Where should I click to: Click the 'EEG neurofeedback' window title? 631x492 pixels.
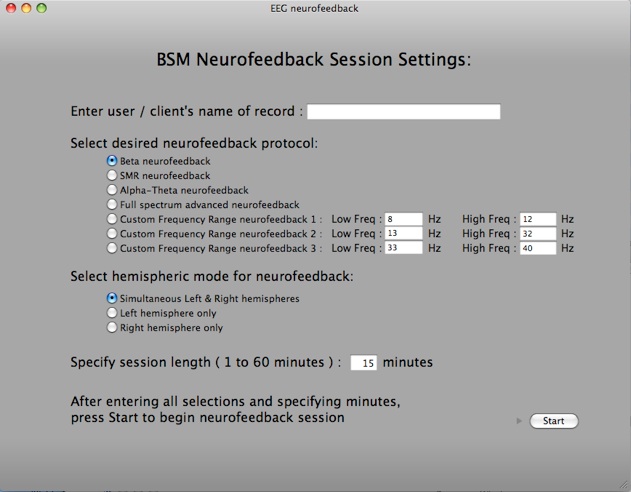(x=314, y=8)
